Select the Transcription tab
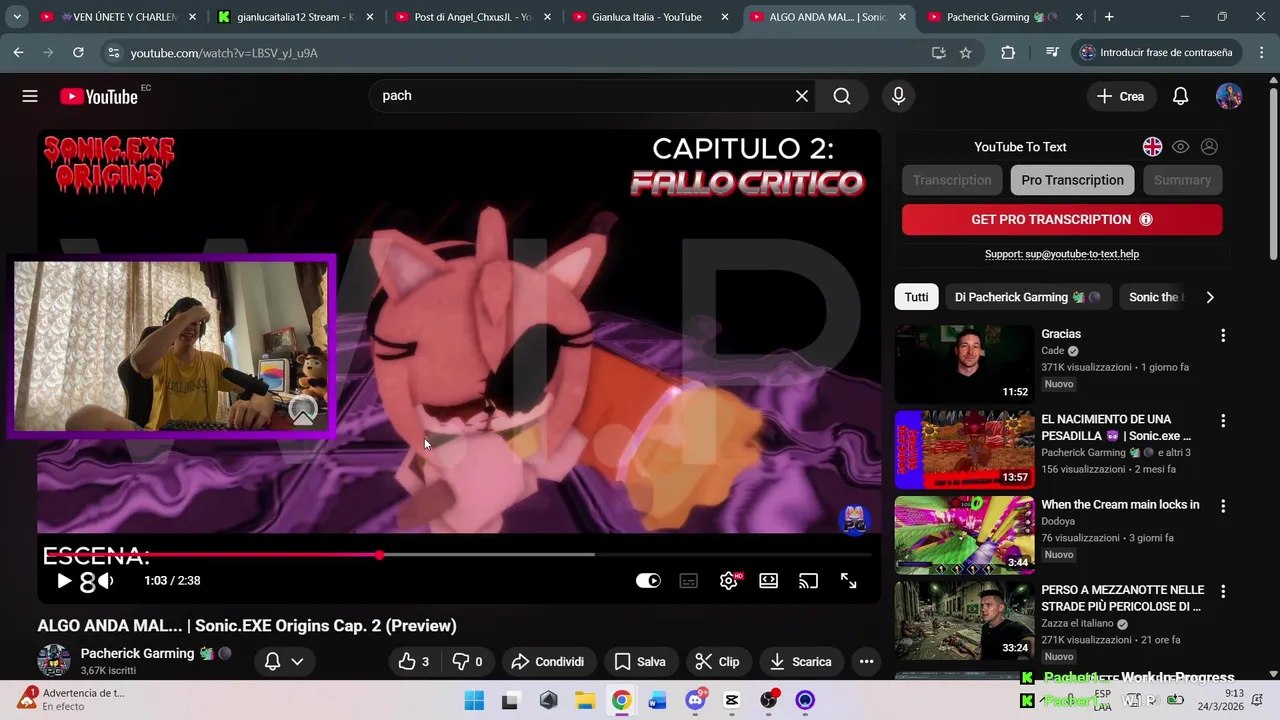Viewport: 1280px width, 720px height. (x=952, y=180)
